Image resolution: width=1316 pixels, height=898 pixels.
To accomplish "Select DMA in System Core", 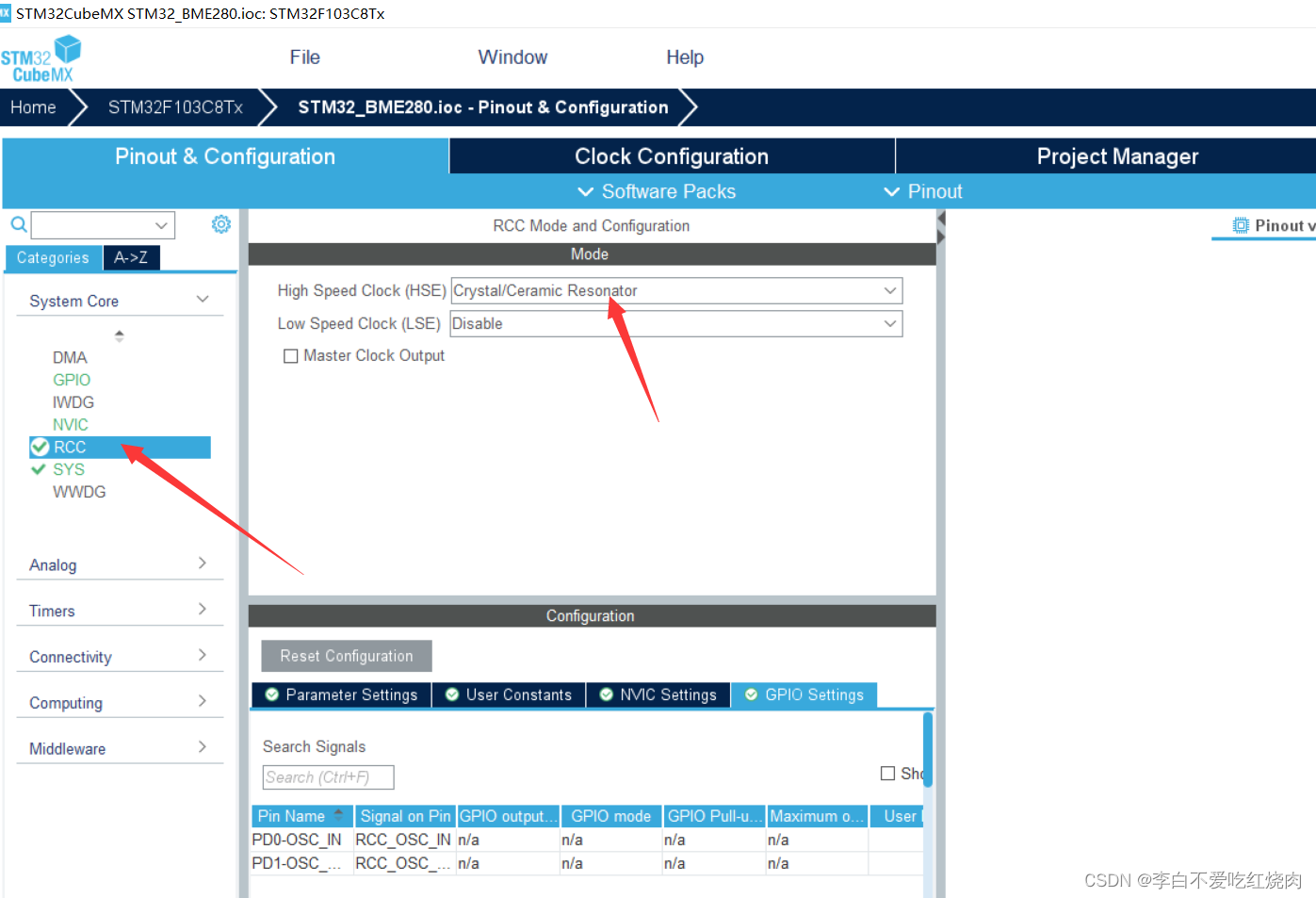I will coord(70,357).
